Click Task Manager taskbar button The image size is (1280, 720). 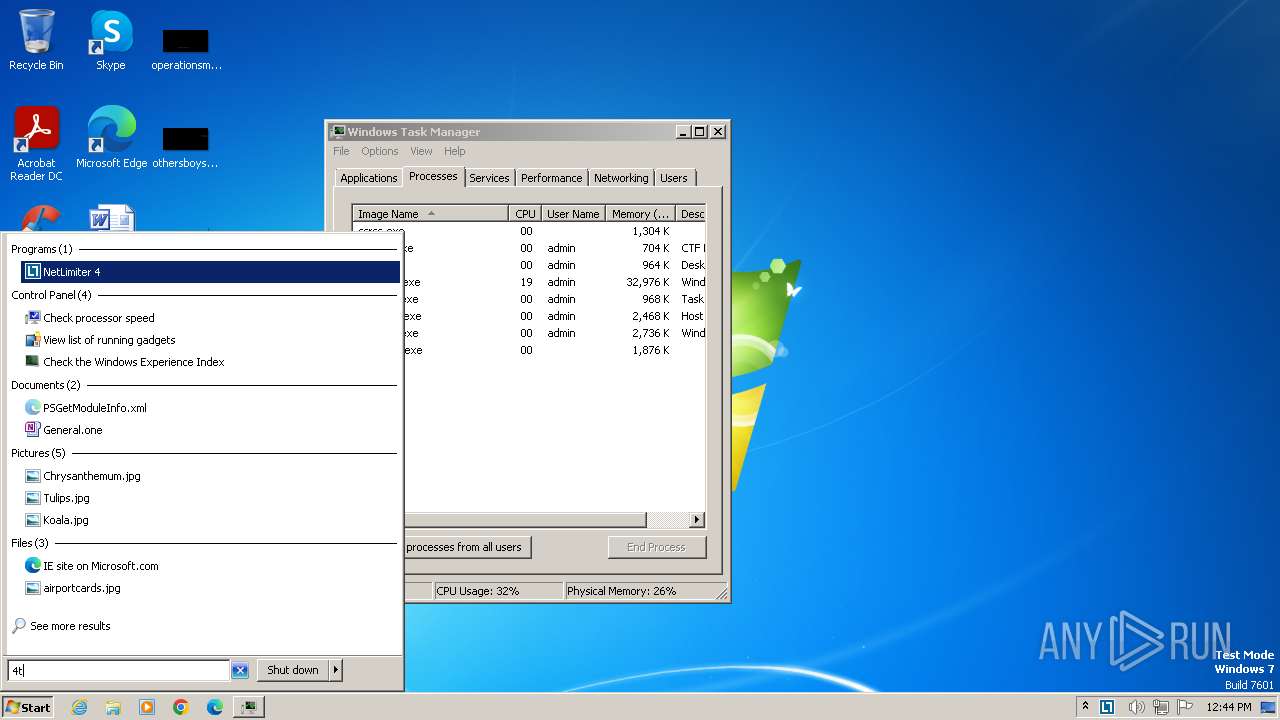248,707
